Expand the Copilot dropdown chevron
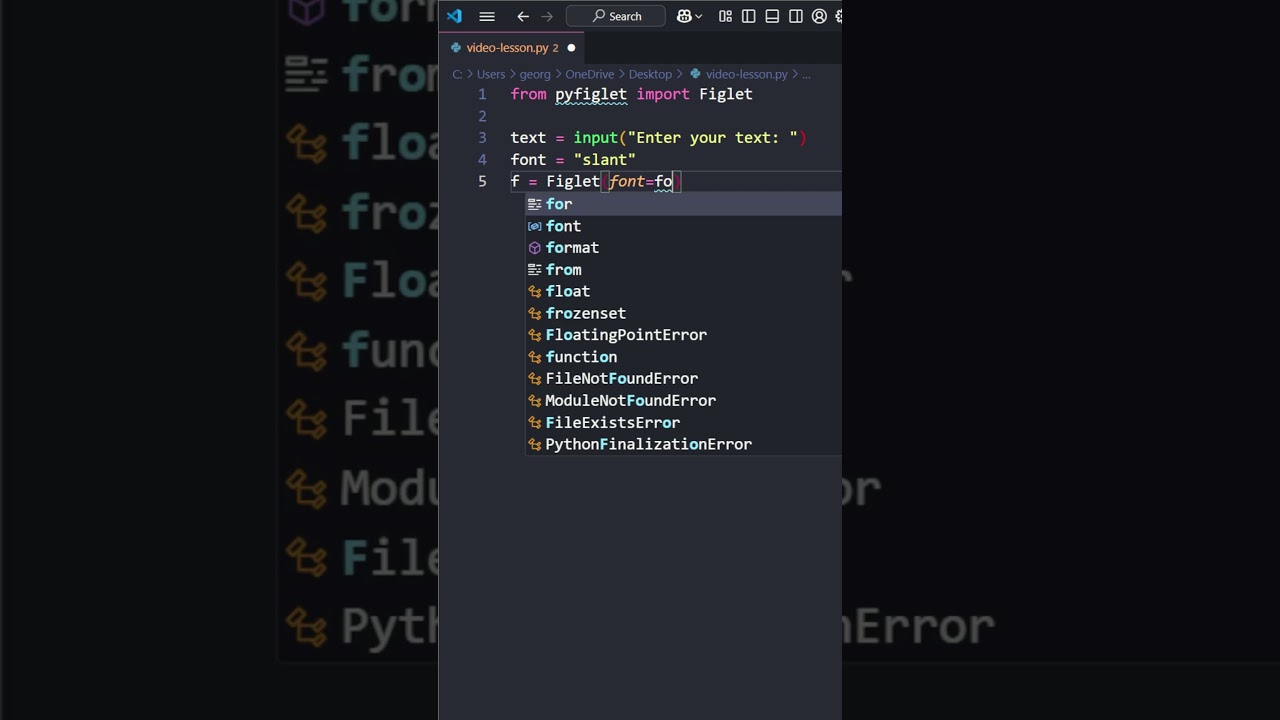The width and height of the screenshot is (1280, 720). click(x=698, y=16)
